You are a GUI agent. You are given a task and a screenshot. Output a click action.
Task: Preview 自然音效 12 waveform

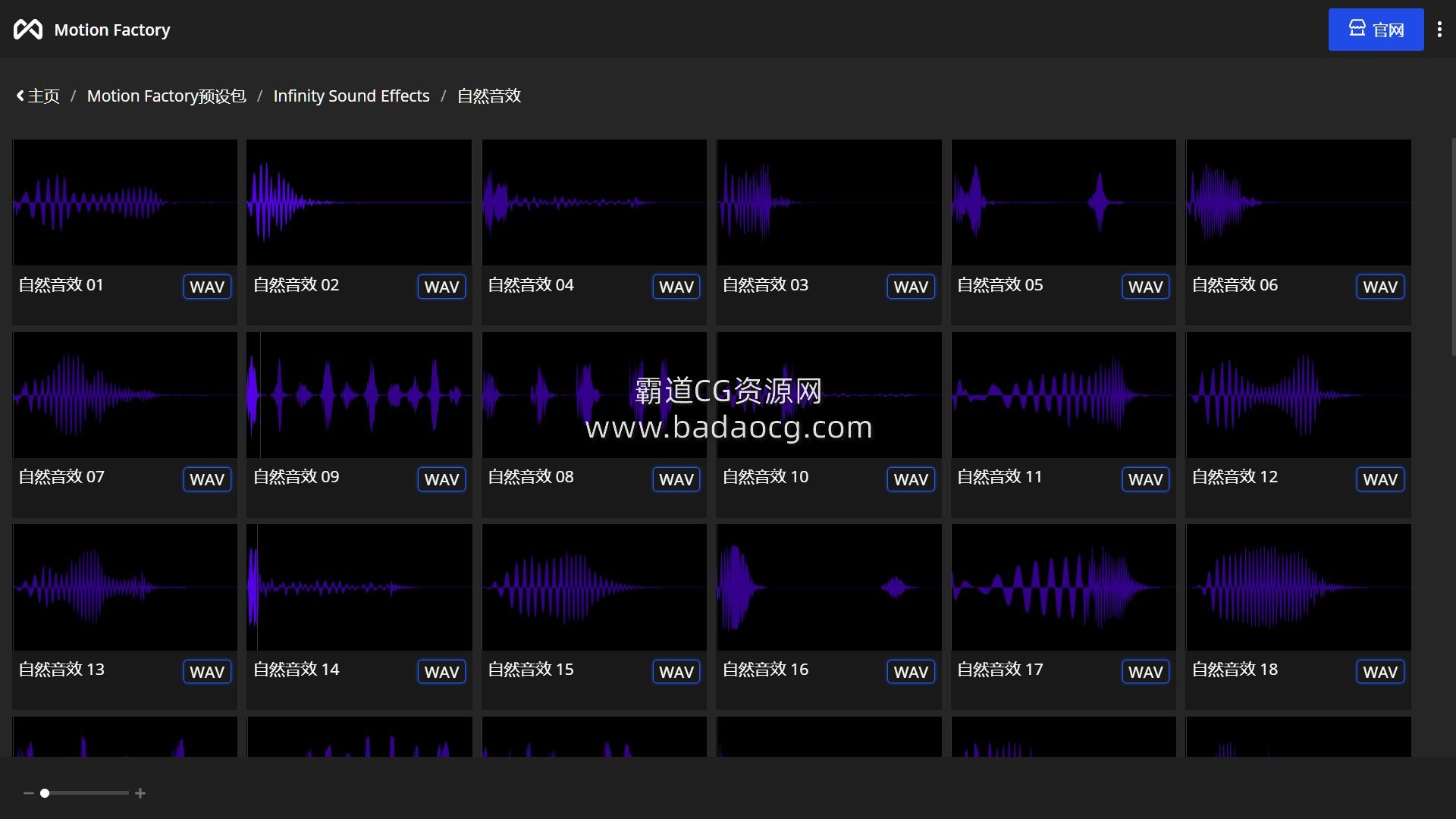click(x=1298, y=395)
